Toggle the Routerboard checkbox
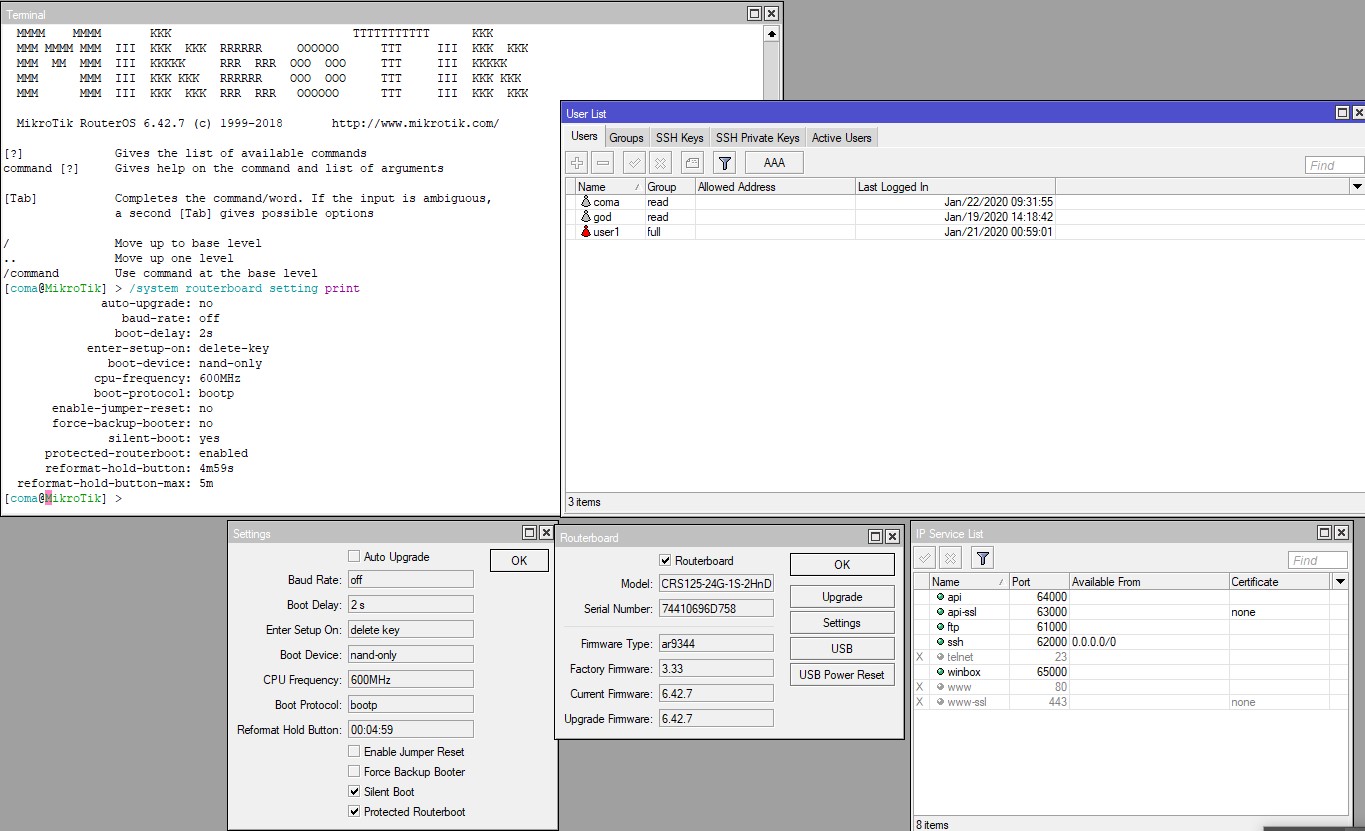 (666, 561)
